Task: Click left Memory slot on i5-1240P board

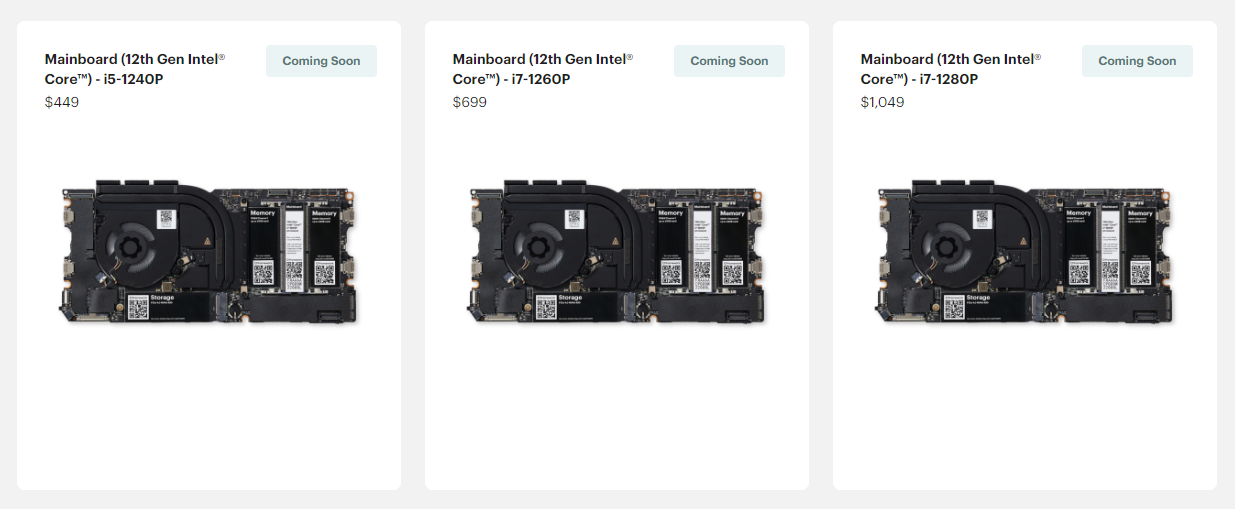Action: (263, 248)
